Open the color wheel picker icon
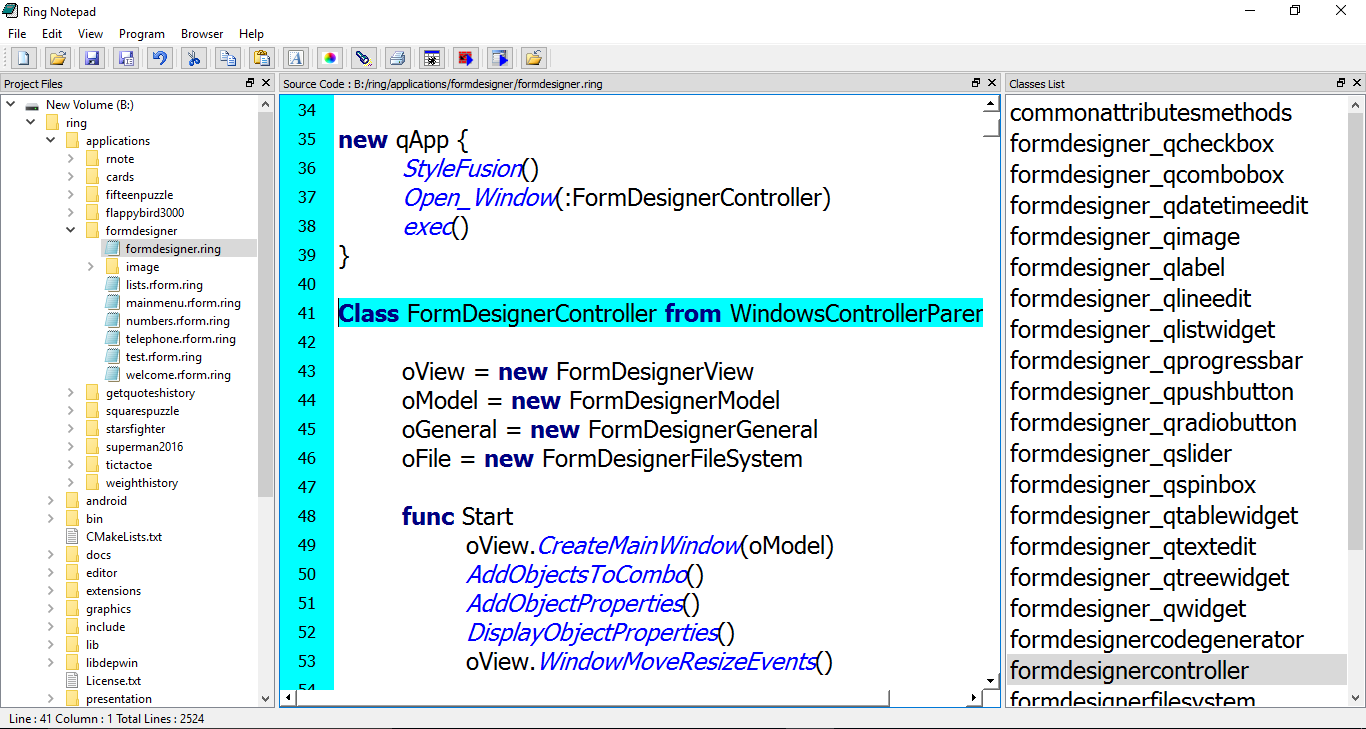 click(329, 58)
